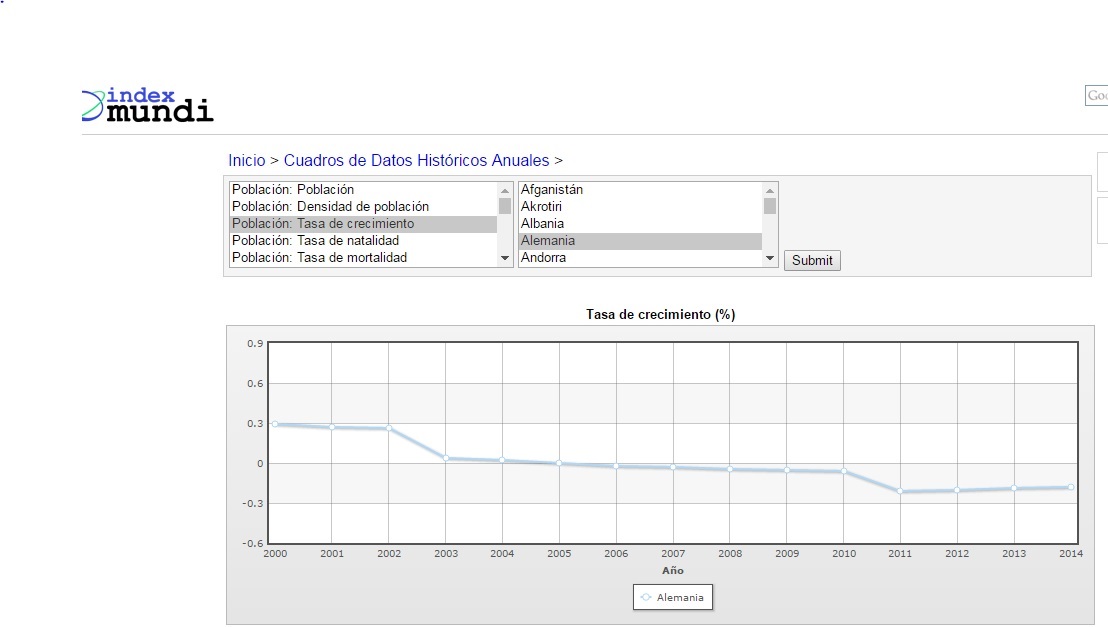
Task: Toggle Alemania series in chart legend
Action: coord(673,598)
